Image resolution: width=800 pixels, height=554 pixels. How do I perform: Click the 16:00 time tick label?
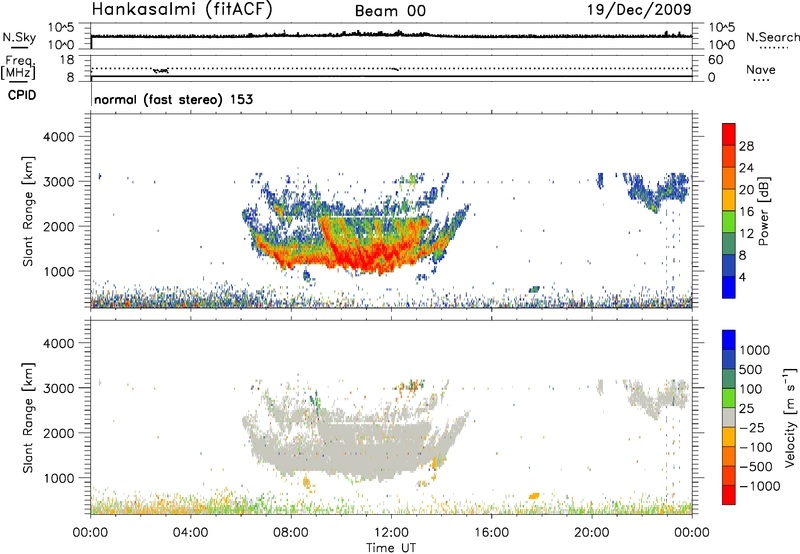491,533
